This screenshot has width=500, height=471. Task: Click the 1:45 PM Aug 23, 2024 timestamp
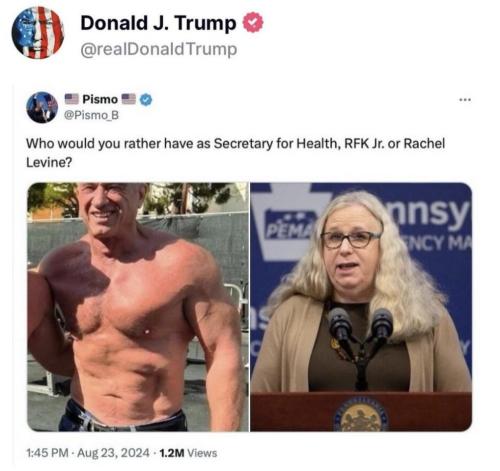(x=88, y=453)
